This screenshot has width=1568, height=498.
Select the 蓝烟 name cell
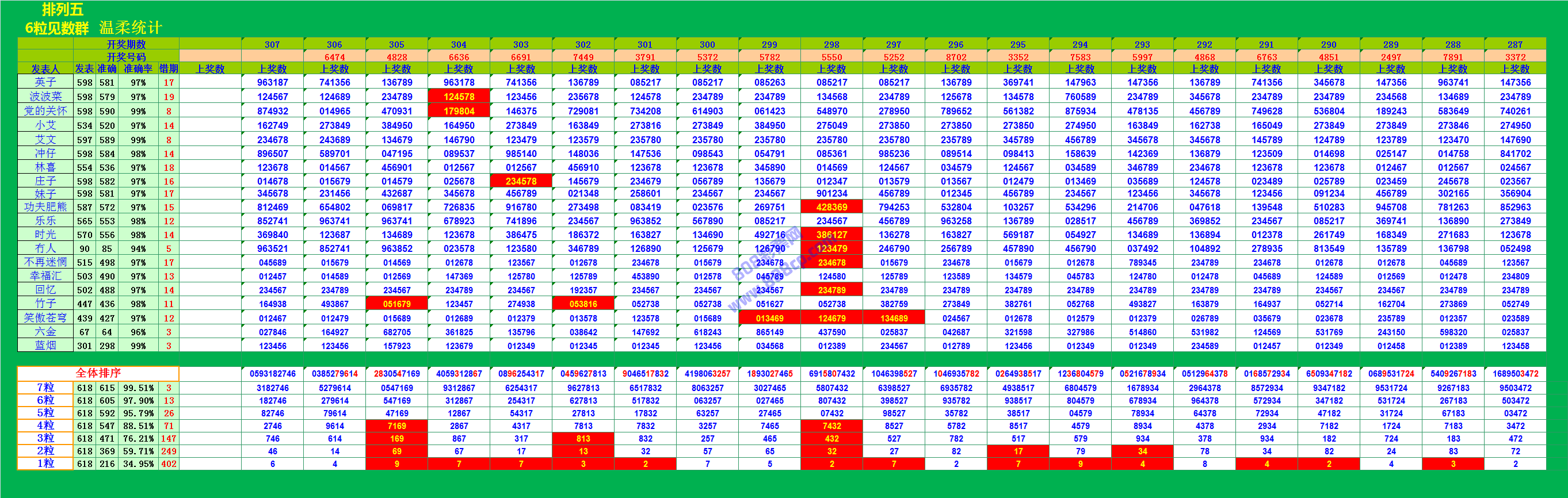45,346
